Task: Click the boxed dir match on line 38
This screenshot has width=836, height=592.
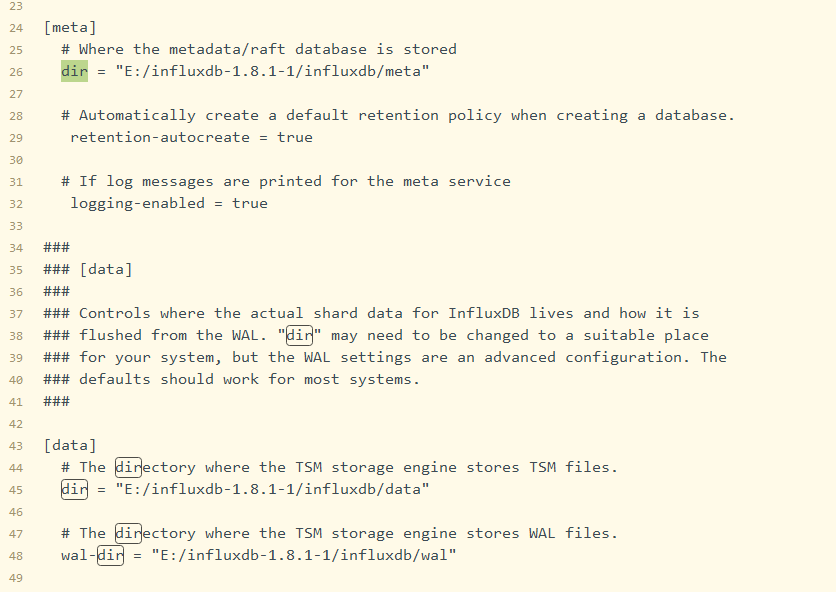Action: tap(299, 335)
